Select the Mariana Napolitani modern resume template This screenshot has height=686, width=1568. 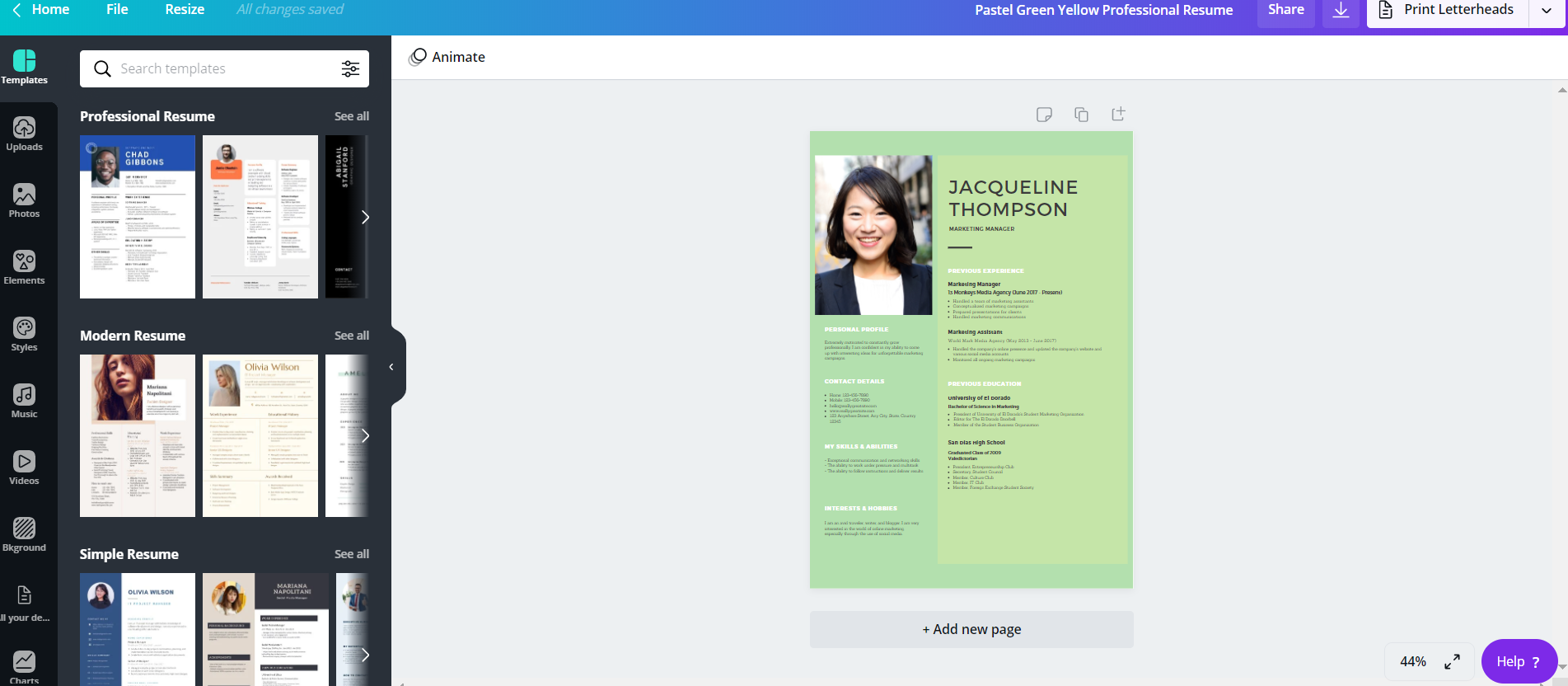(x=138, y=435)
